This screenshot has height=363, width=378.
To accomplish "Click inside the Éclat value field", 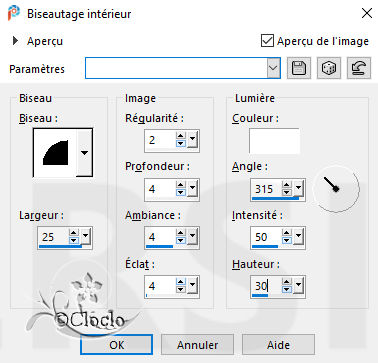I will [160, 286].
